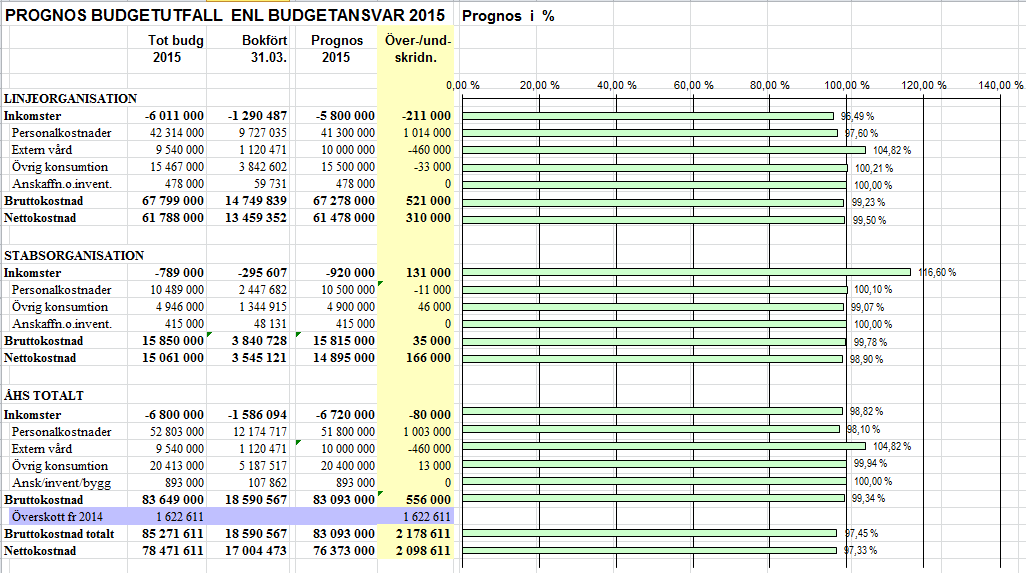Click the cell with value -80 000

click(x=429, y=415)
